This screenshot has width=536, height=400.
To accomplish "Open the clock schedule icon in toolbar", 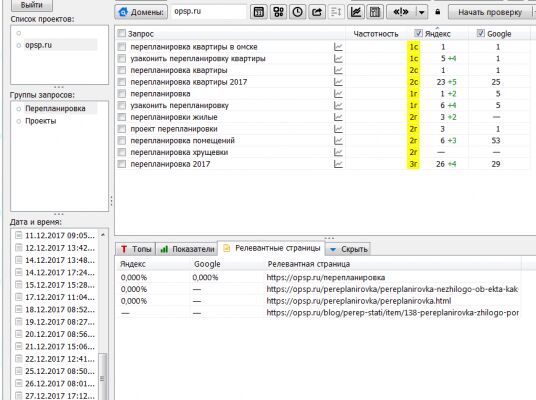I will click(297, 12).
